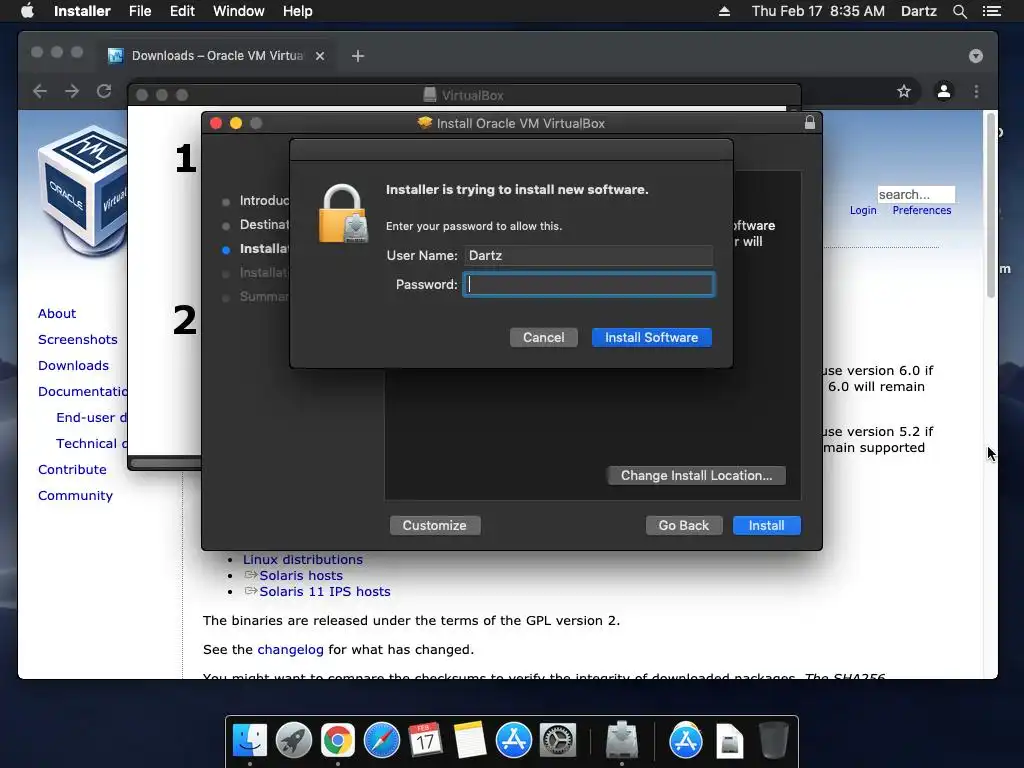The height and width of the screenshot is (768, 1024).
Task: Open Calendar from the Dock
Action: tap(425, 741)
